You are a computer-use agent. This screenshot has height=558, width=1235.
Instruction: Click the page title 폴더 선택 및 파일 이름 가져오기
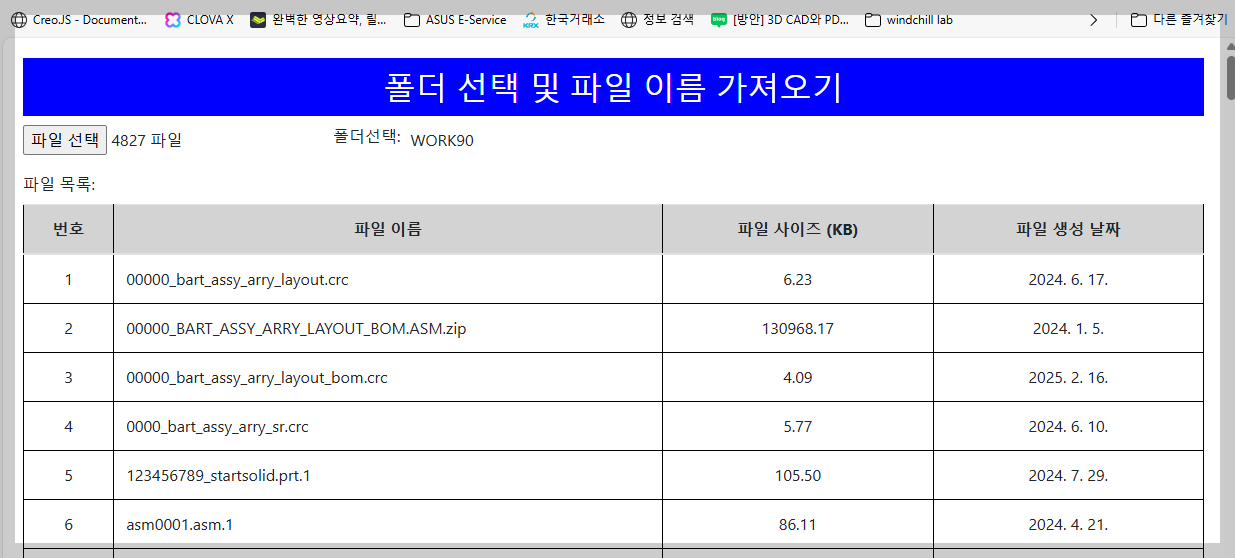tap(613, 87)
